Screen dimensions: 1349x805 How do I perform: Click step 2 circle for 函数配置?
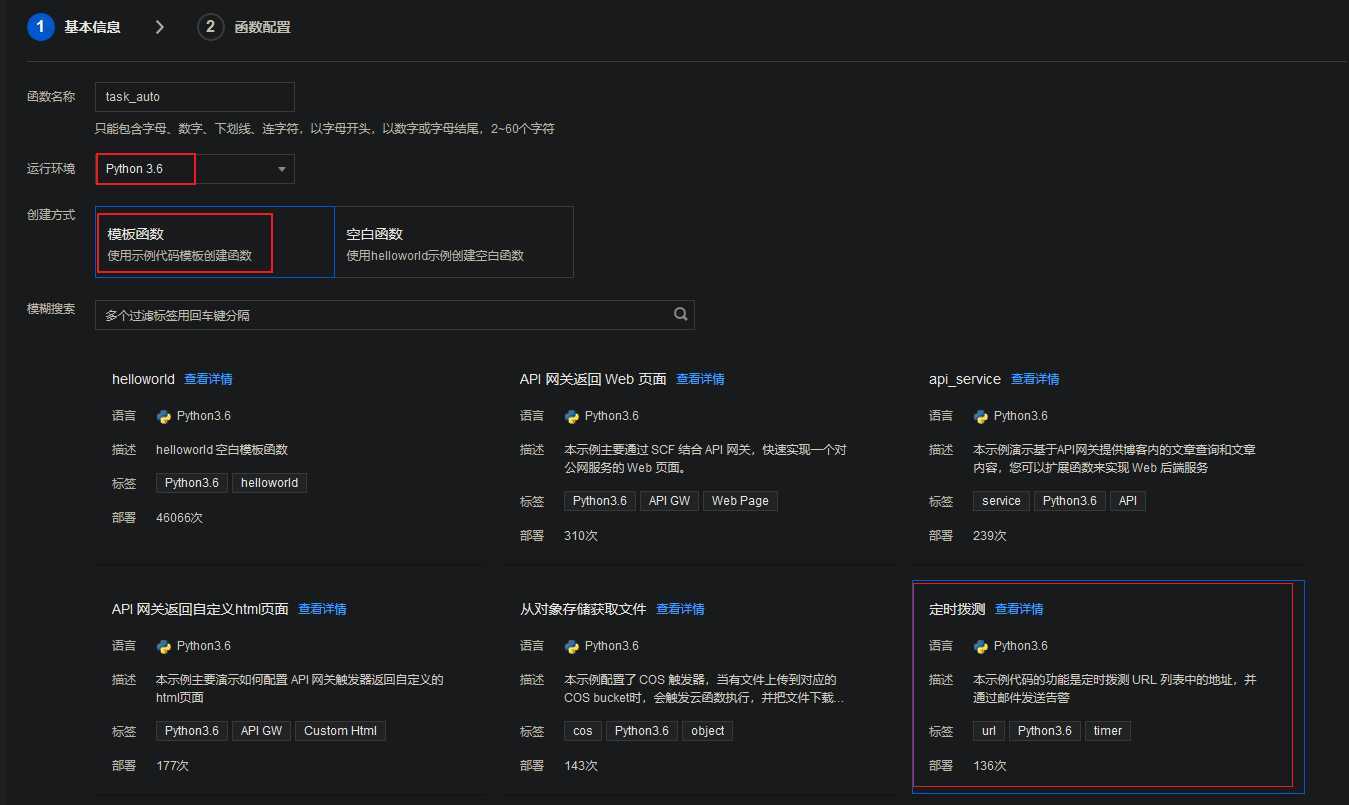click(x=210, y=27)
